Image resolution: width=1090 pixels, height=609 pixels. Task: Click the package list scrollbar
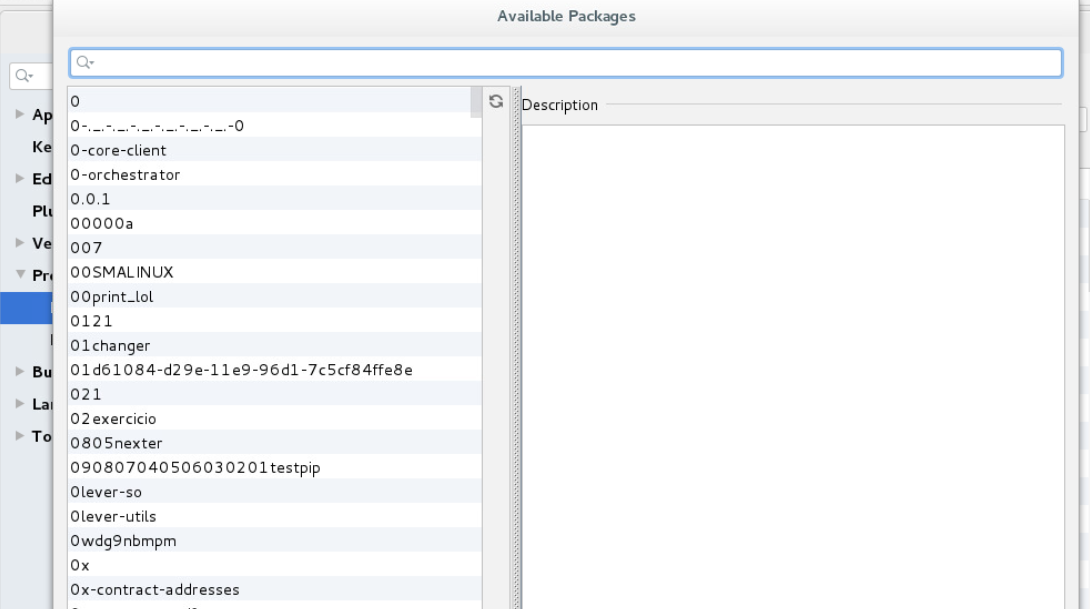pyautogui.click(x=476, y=102)
